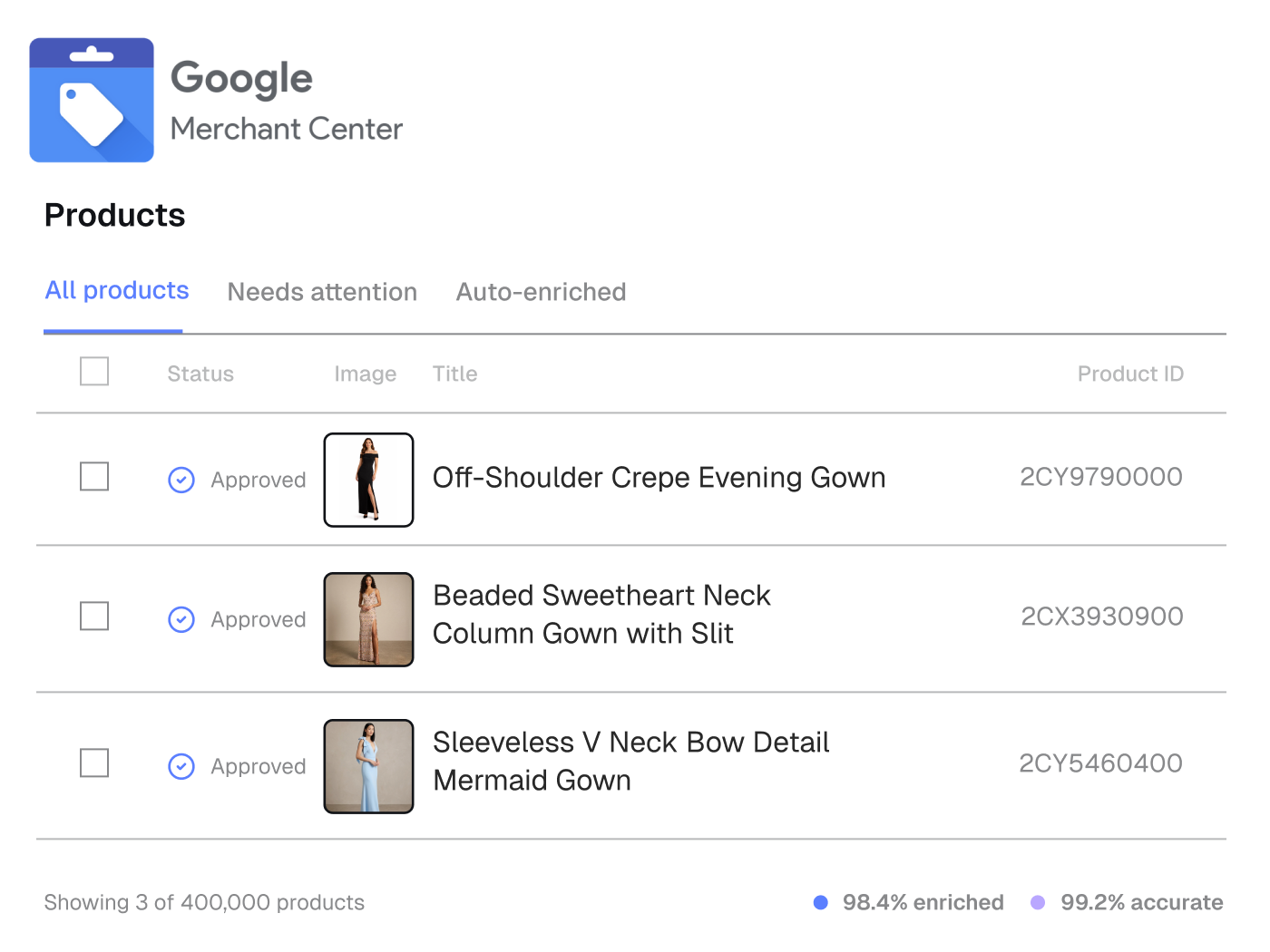This screenshot has width=1270, height=952.
Task: Check the box for Off-Shoulder Crepe Evening Gown
Action: click(x=94, y=477)
